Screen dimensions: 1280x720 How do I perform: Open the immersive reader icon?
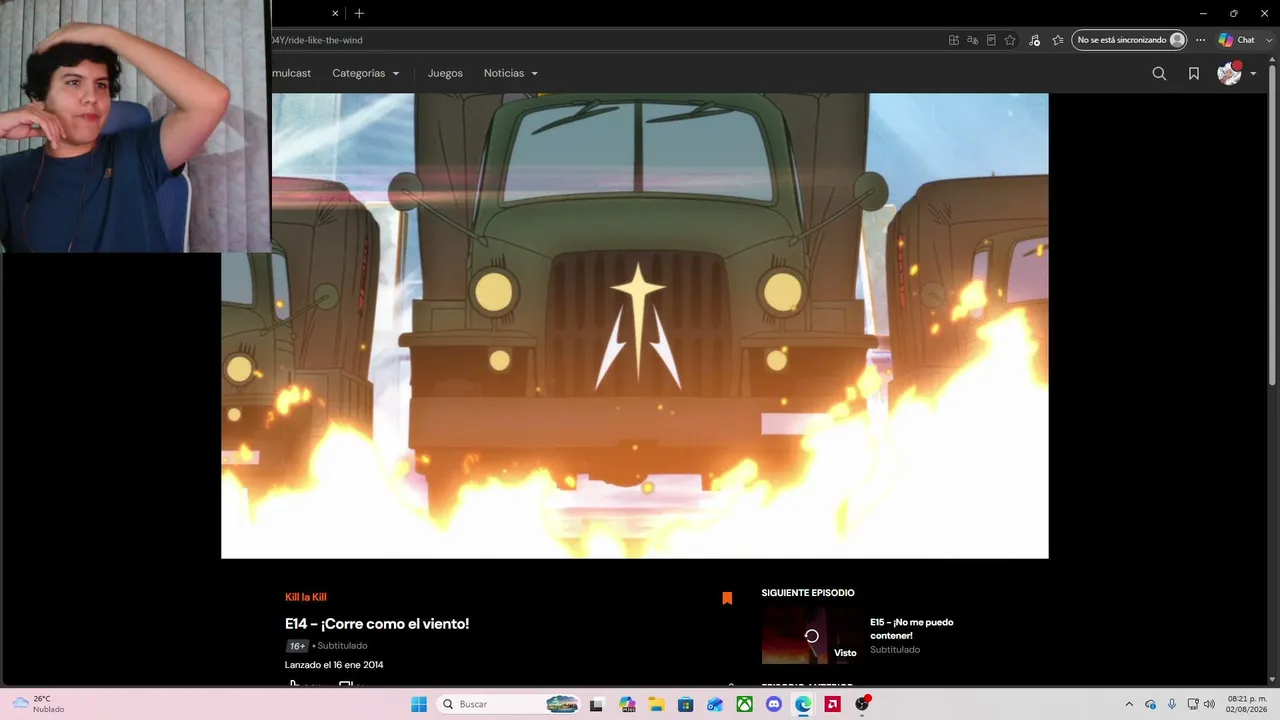(991, 40)
